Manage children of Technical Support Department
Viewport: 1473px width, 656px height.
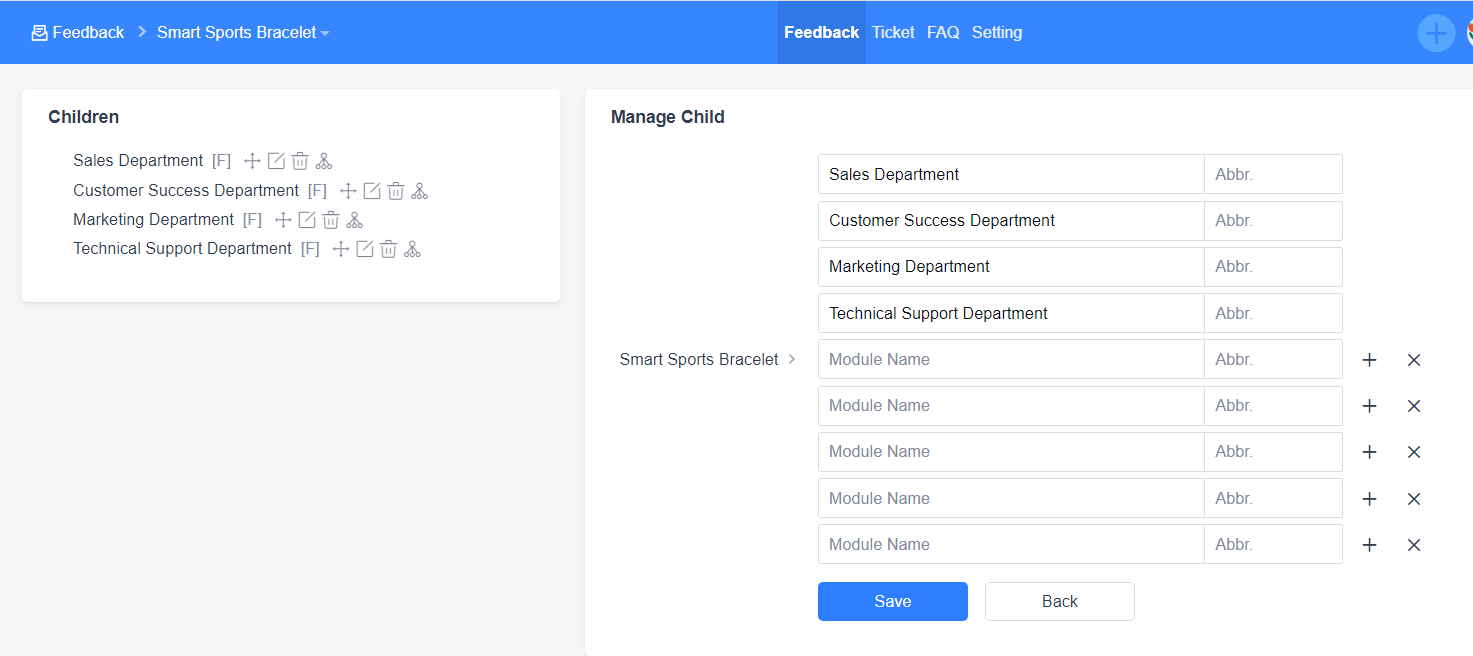point(412,249)
